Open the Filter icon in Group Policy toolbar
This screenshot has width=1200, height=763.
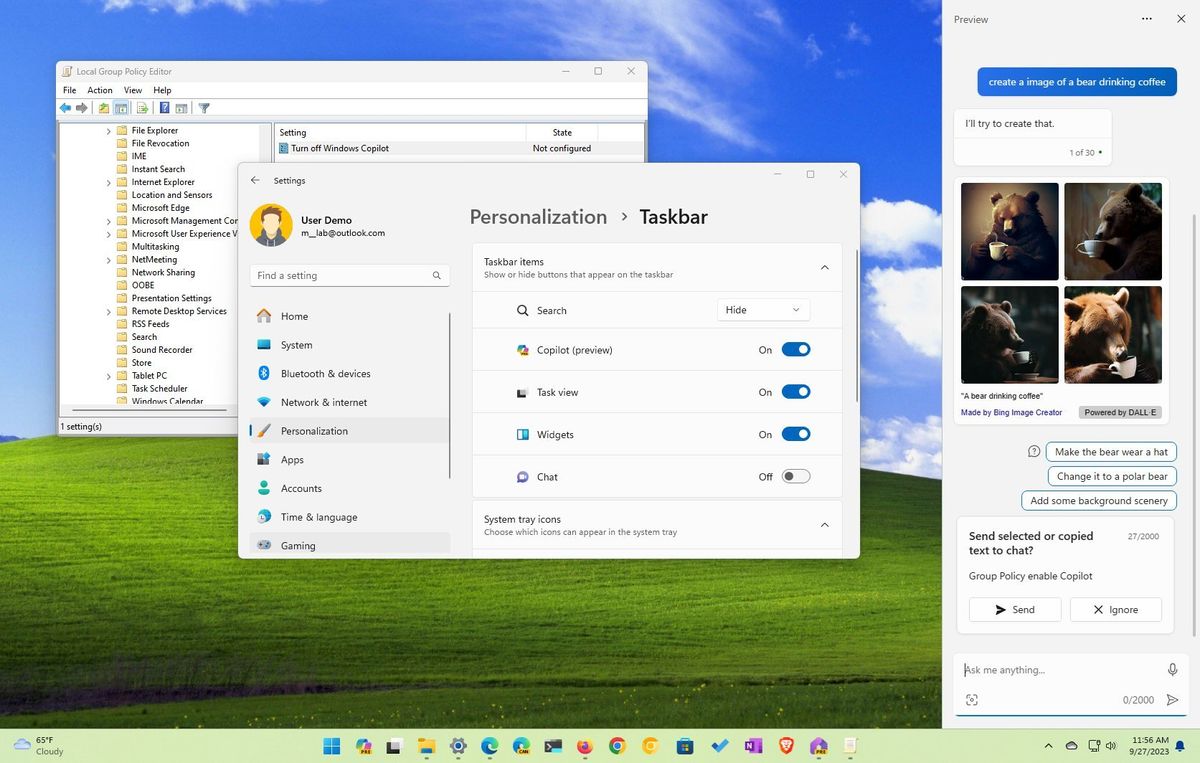(204, 108)
